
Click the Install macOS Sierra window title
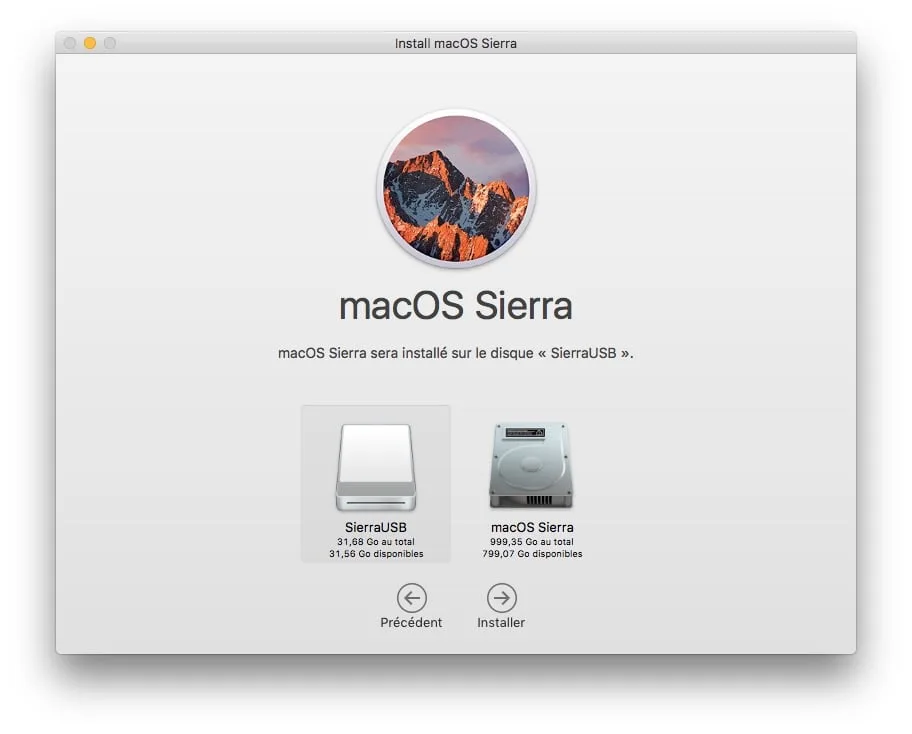click(x=456, y=43)
